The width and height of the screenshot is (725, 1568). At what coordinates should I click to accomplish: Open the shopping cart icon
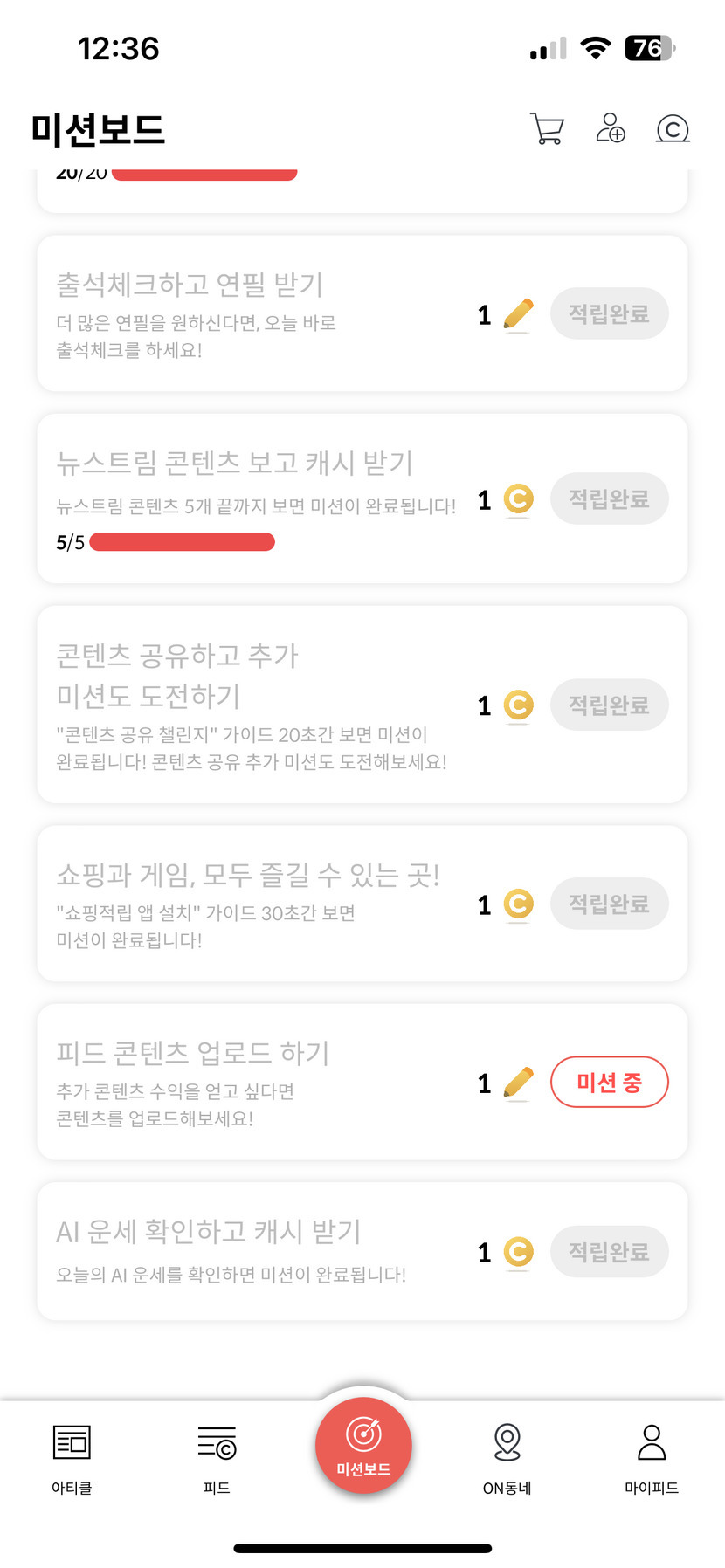pos(547,128)
